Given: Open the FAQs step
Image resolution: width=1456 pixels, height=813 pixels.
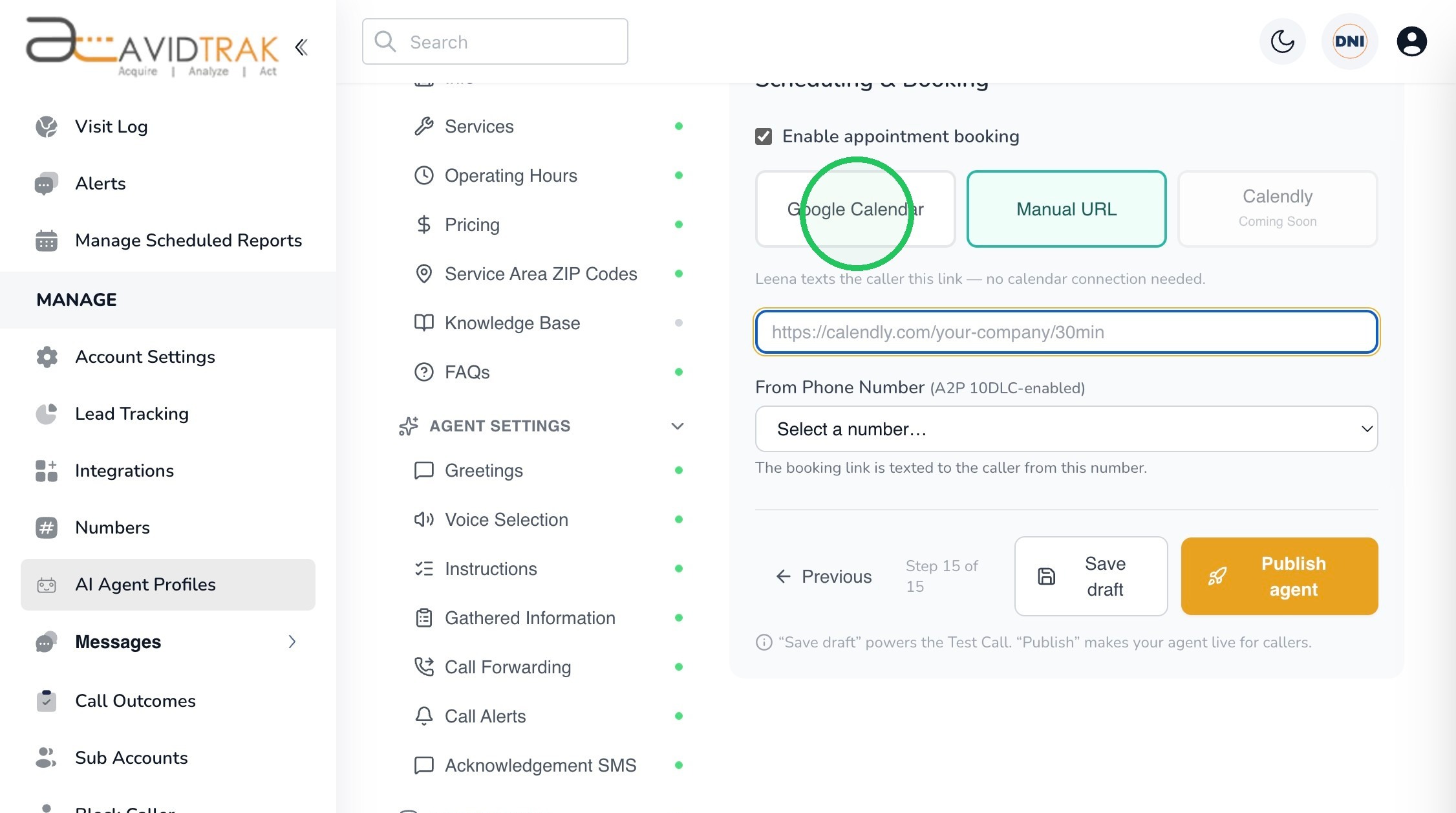Looking at the screenshot, I should (x=548, y=373).
